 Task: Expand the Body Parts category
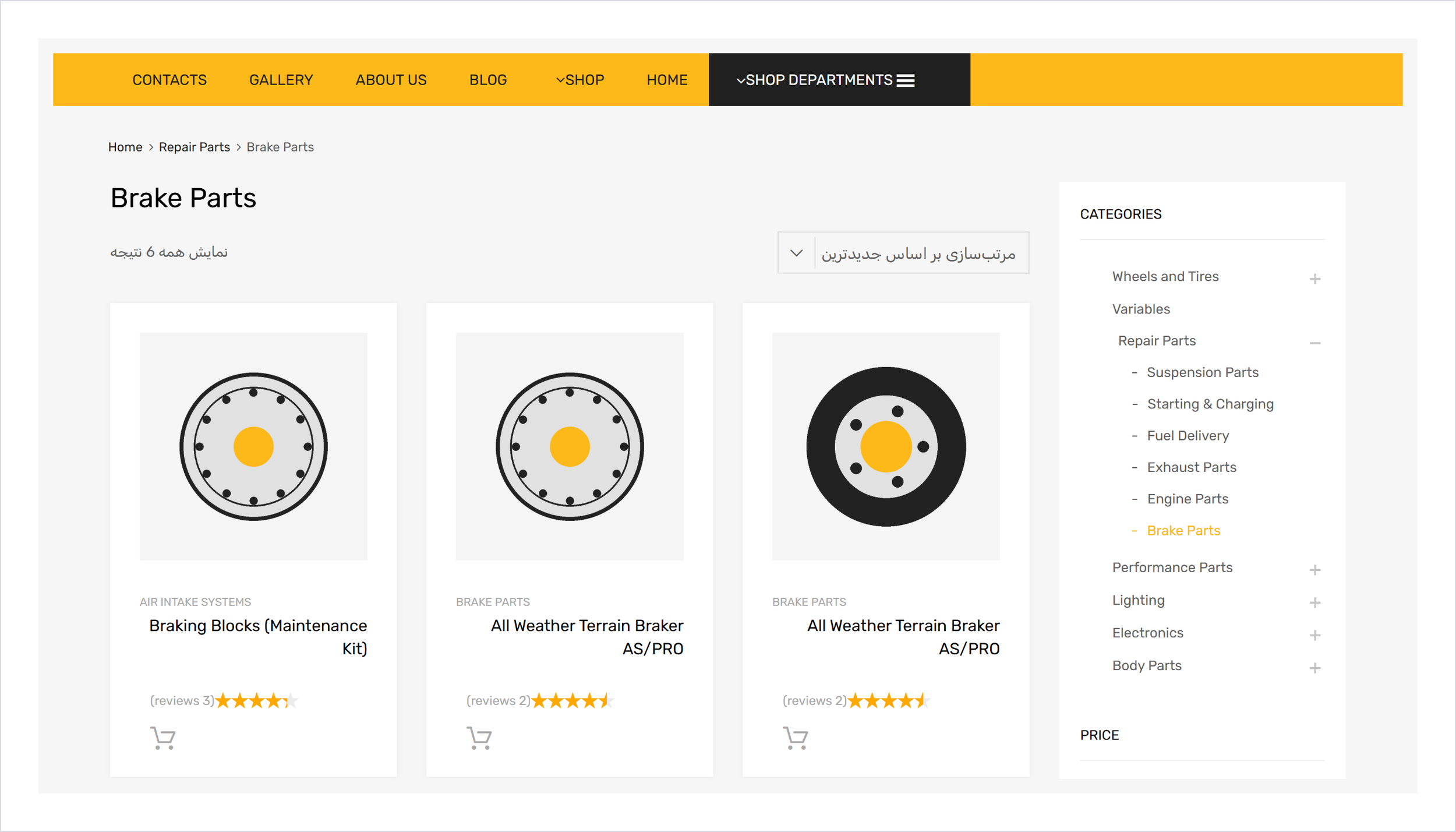1314,668
